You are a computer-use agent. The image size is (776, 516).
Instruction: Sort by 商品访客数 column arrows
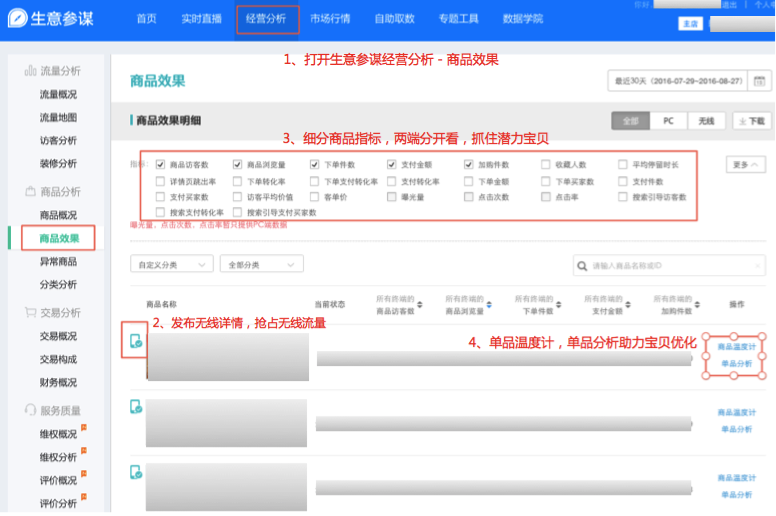pos(420,304)
